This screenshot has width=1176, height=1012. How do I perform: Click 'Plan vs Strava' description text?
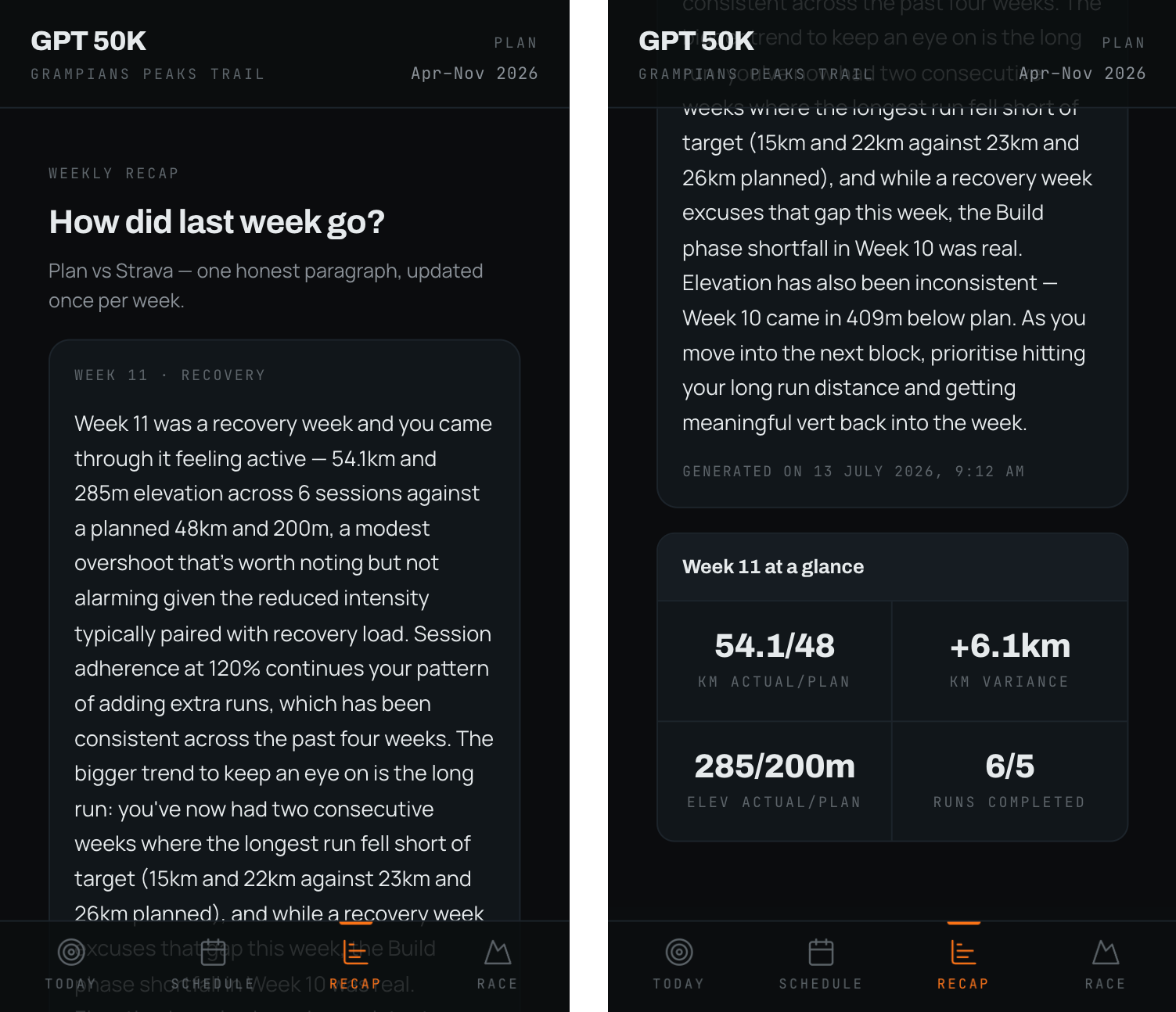point(266,285)
